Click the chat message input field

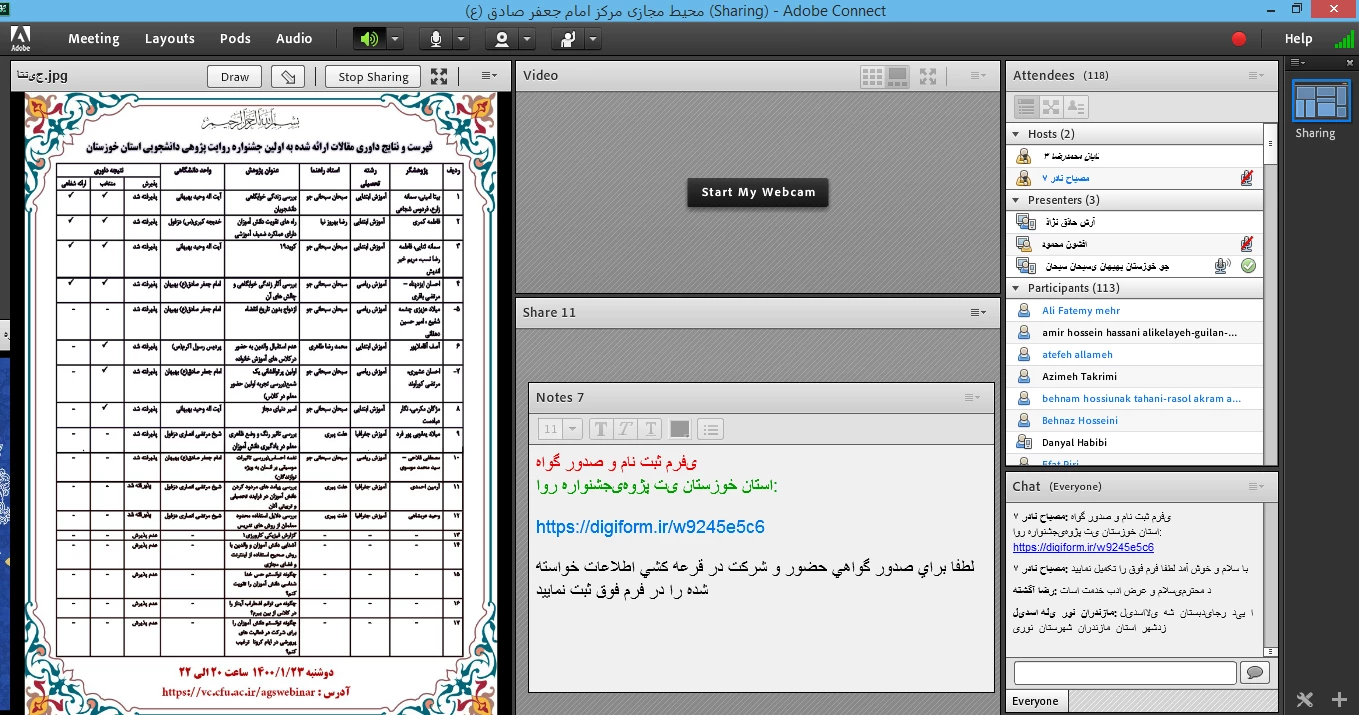click(1124, 673)
